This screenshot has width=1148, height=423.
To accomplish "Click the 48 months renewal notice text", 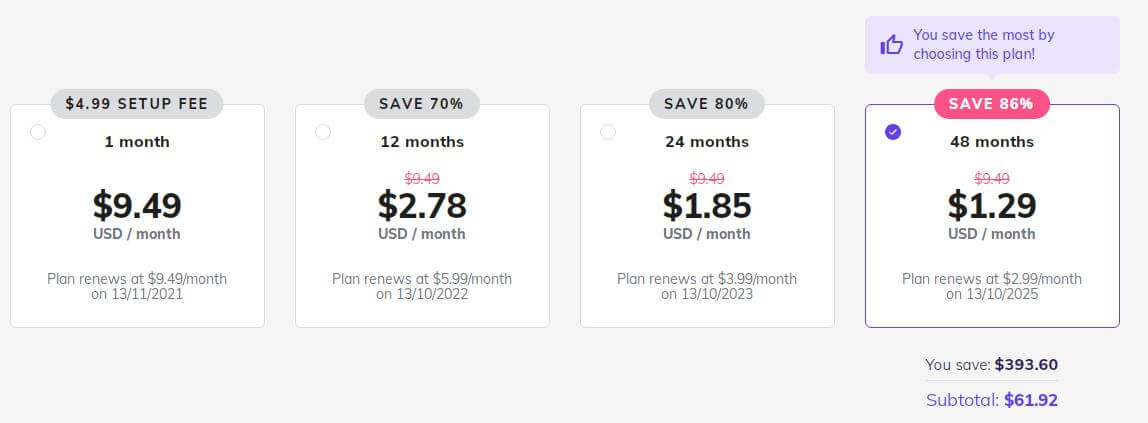I will [992, 286].
